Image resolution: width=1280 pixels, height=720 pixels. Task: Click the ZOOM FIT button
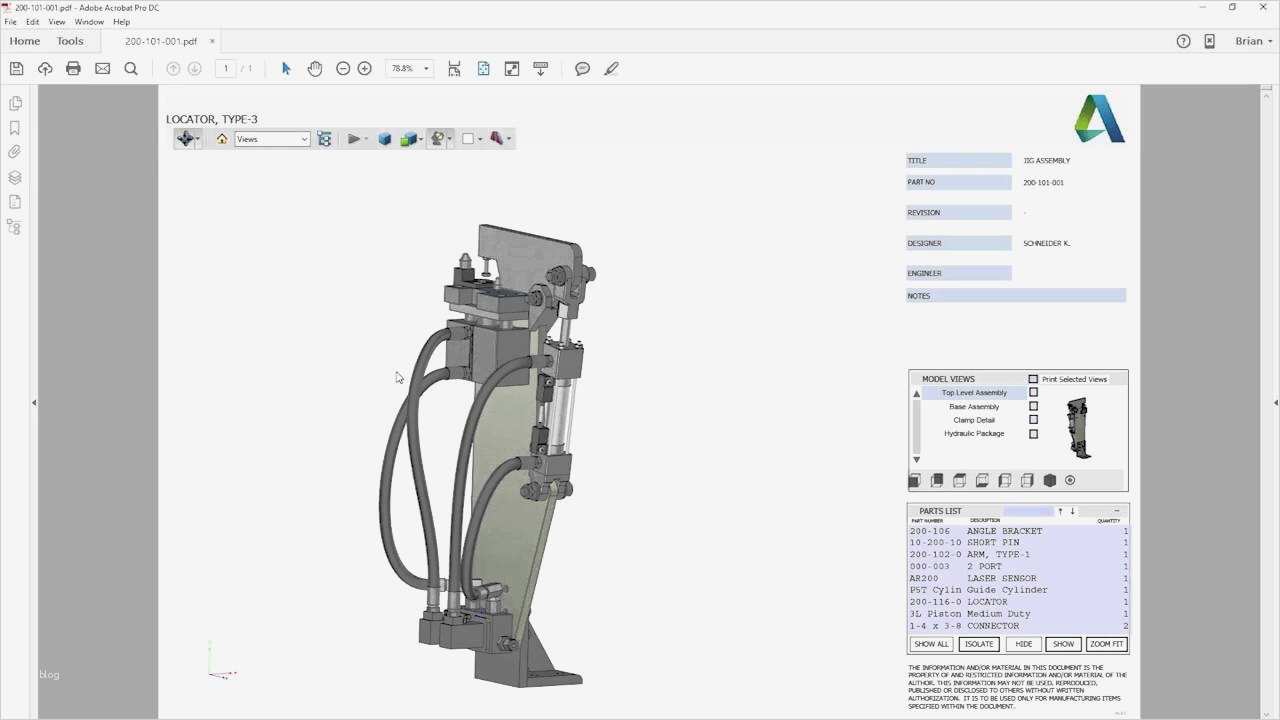[x=1106, y=644]
